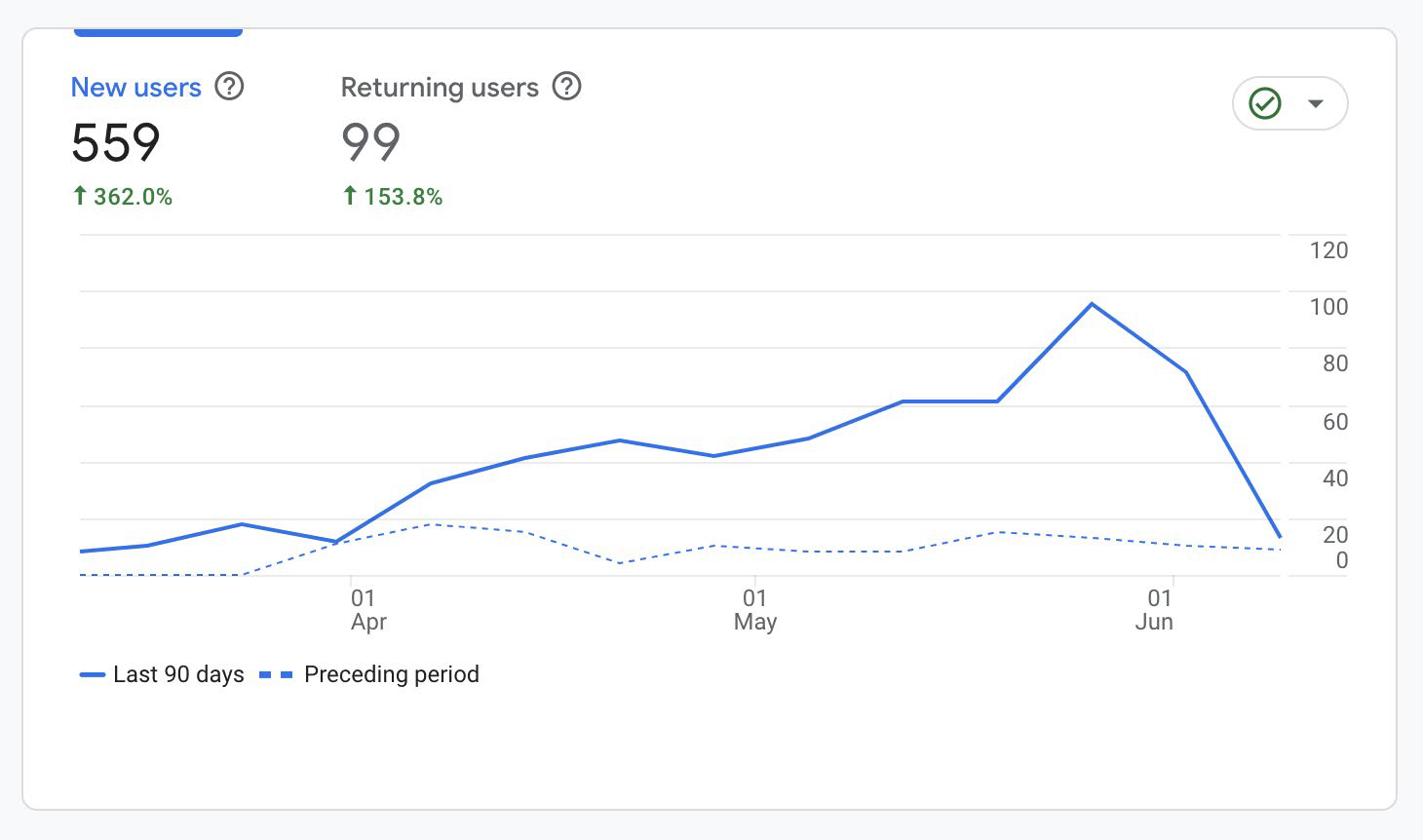Expand the chart quality details dropdown

1316,102
